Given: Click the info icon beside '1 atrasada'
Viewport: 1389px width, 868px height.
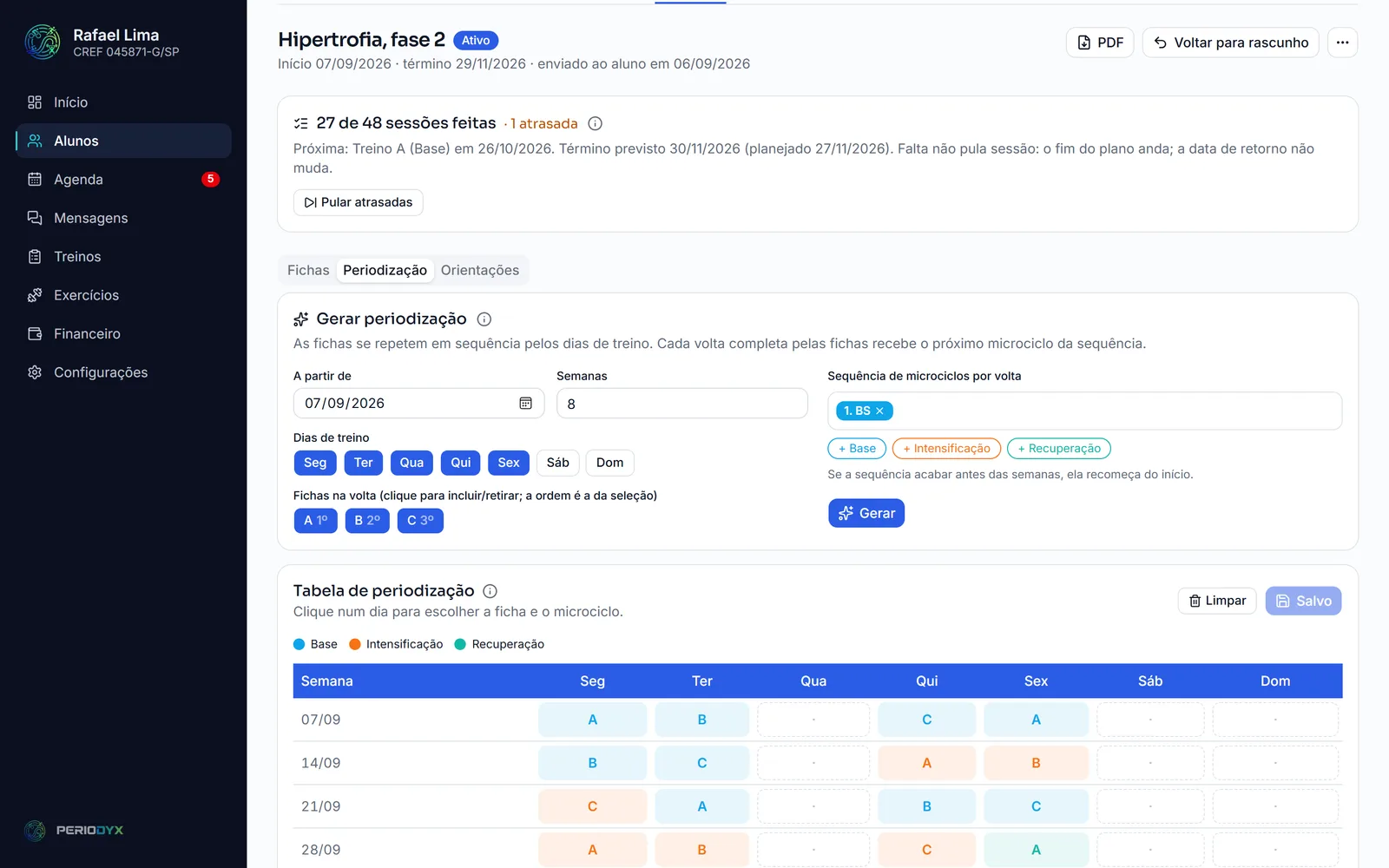Looking at the screenshot, I should 595,123.
